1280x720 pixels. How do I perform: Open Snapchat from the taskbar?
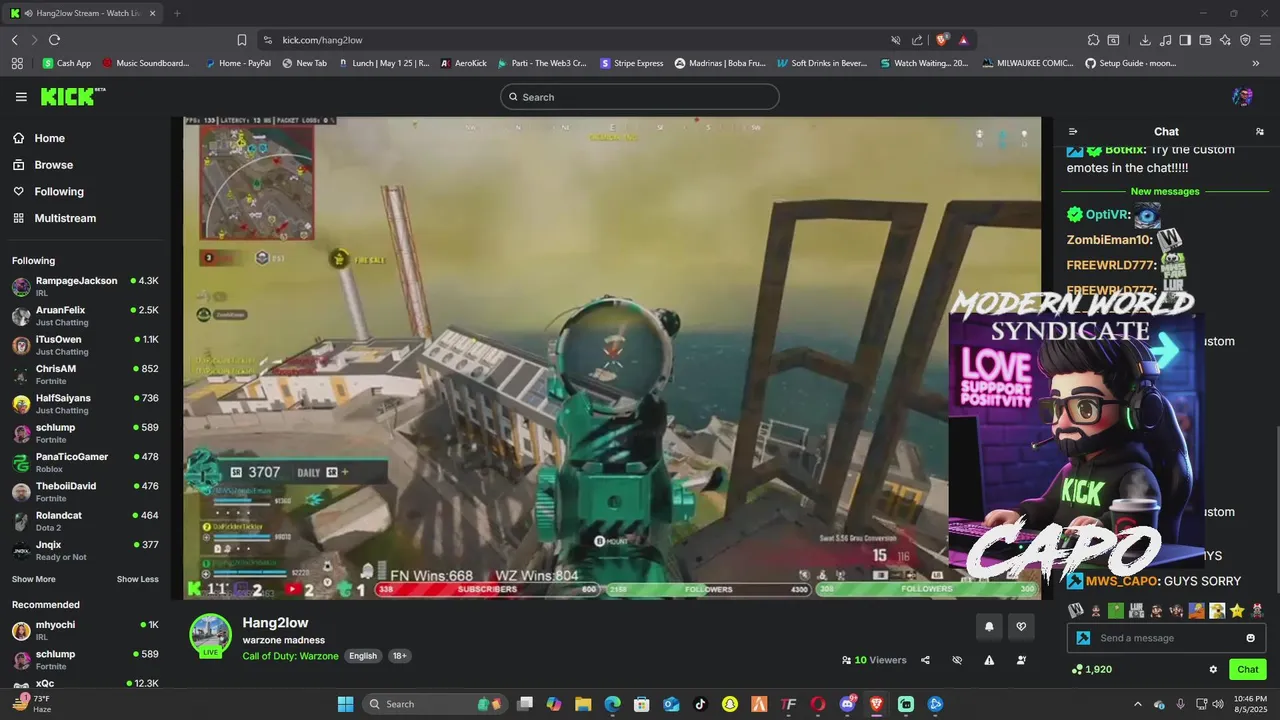click(x=730, y=704)
